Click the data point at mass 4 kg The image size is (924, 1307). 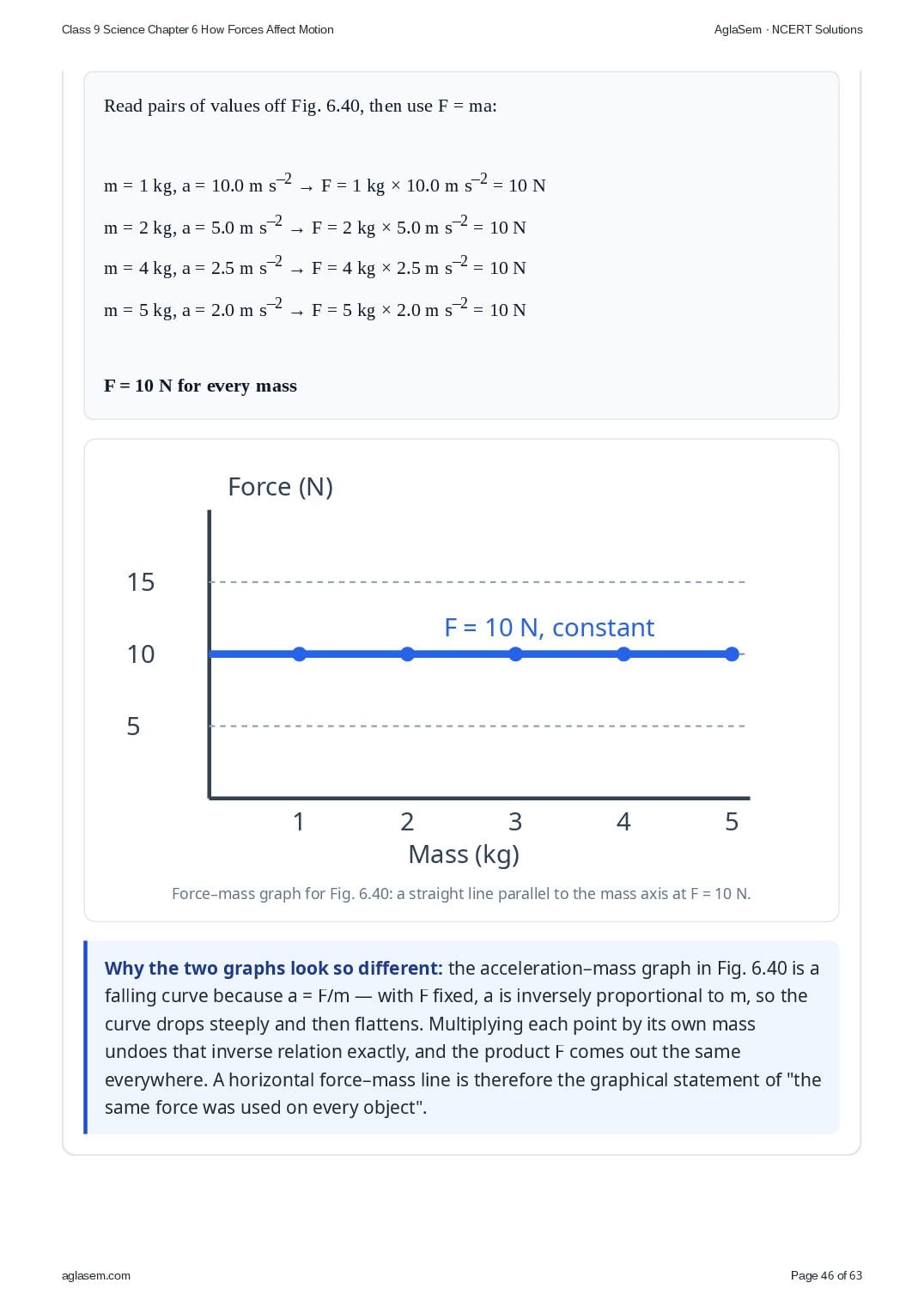click(623, 654)
